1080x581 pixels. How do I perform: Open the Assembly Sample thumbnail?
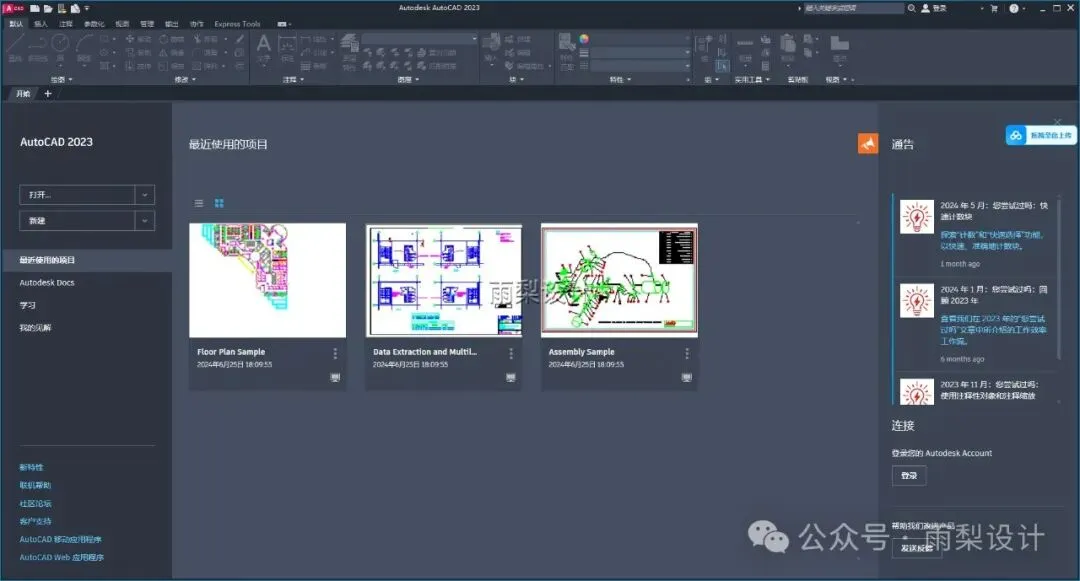point(619,280)
